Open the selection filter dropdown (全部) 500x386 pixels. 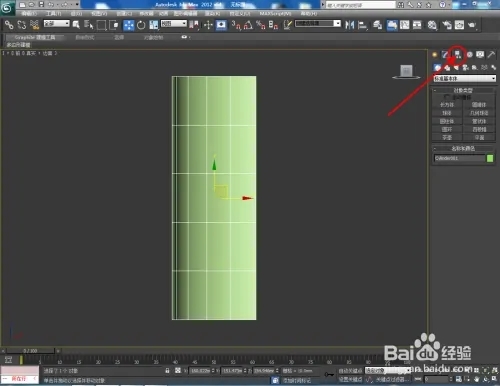point(57,24)
